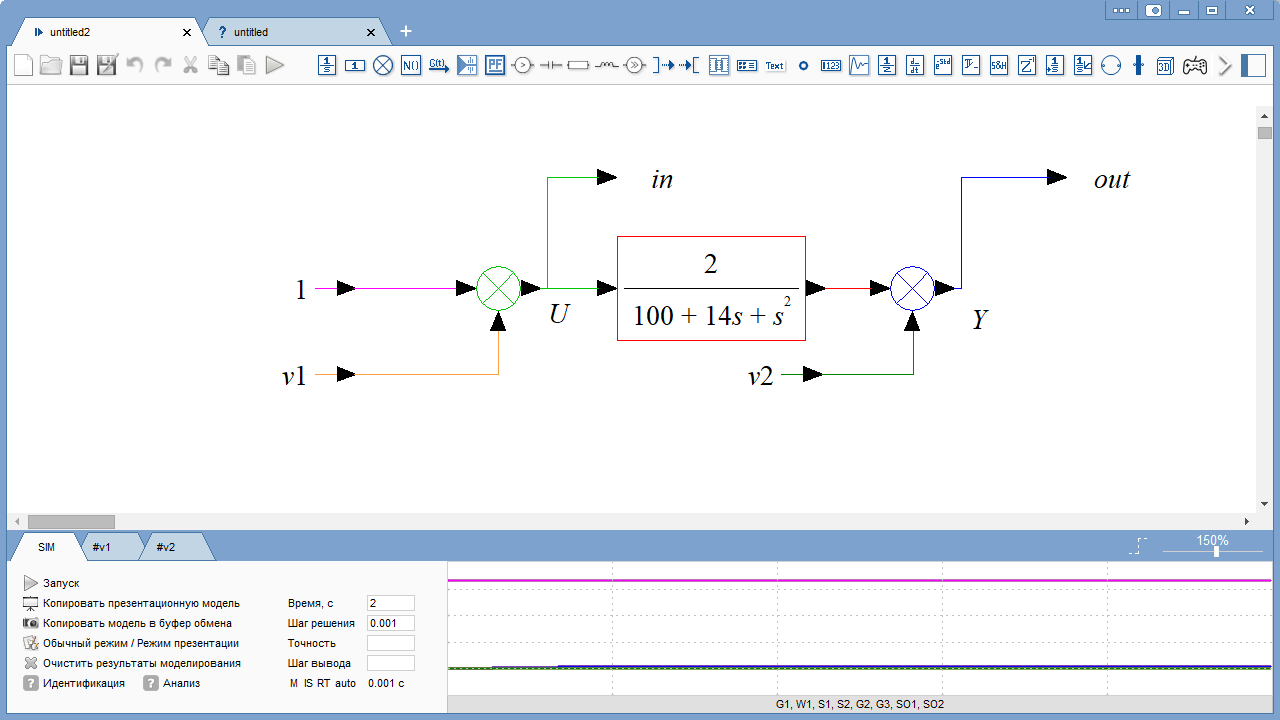Click the v1 input label

pyautogui.click(x=294, y=376)
